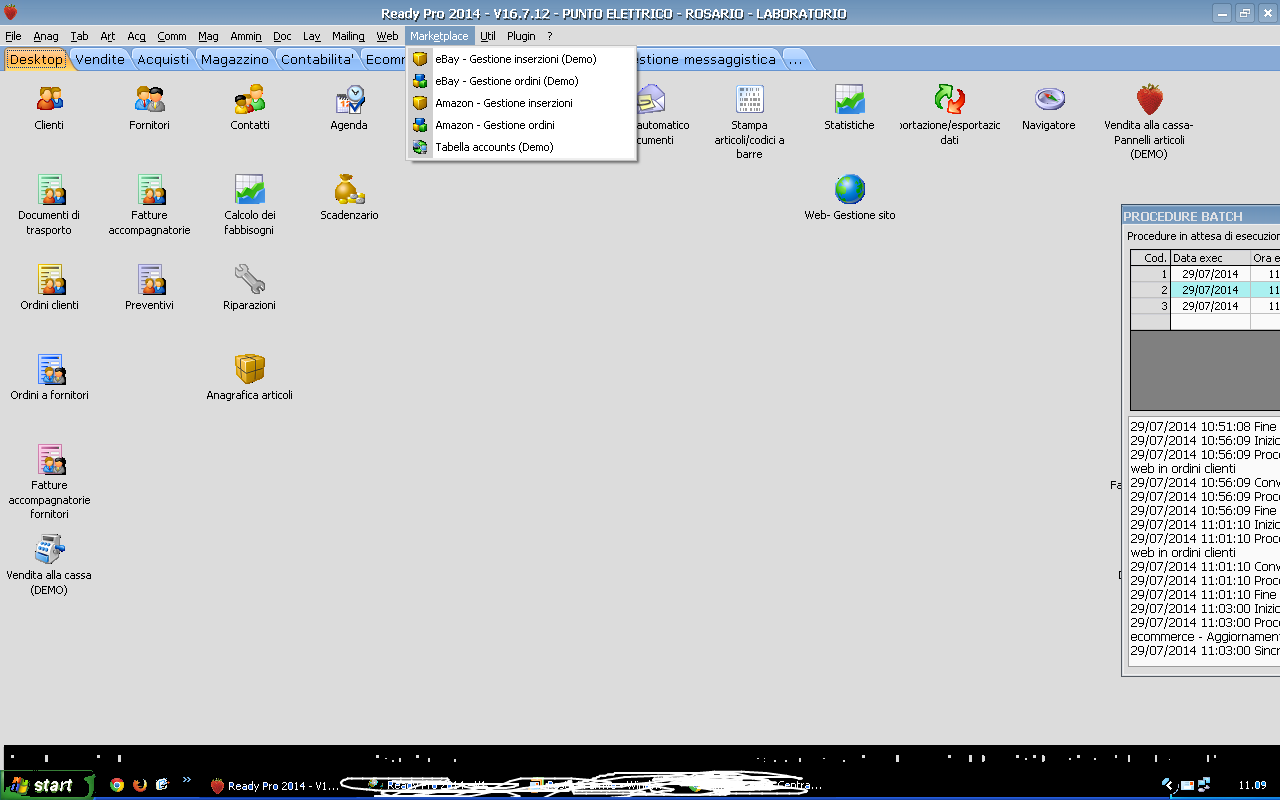Click the Windows start button
1280x800 pixels.
point(46,785)
